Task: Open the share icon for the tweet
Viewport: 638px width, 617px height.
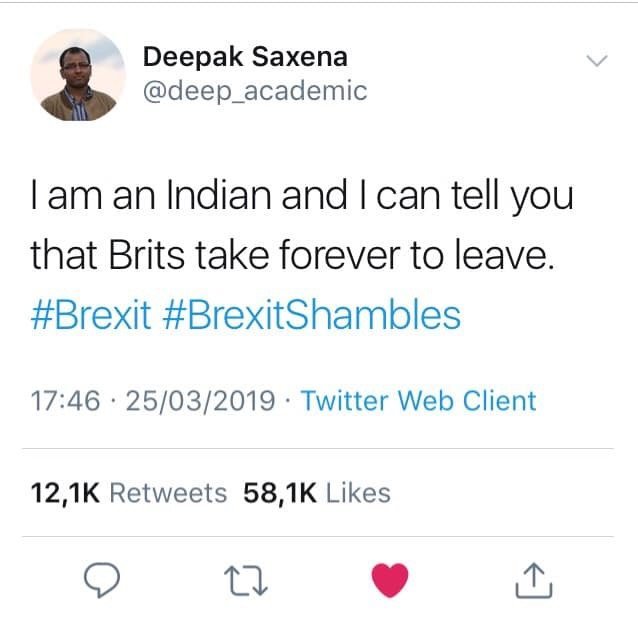Action: click(x=534, y=581)
